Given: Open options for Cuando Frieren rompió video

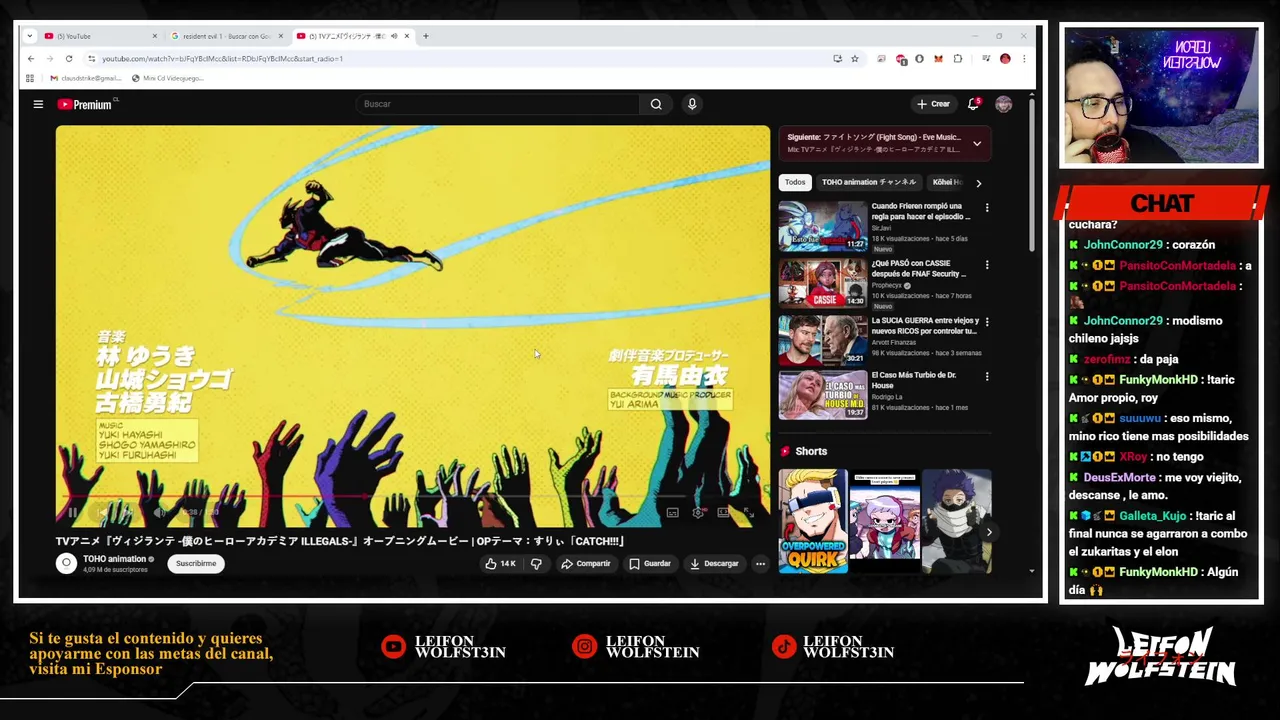Looking at the screenshot, I should (987, 208).
